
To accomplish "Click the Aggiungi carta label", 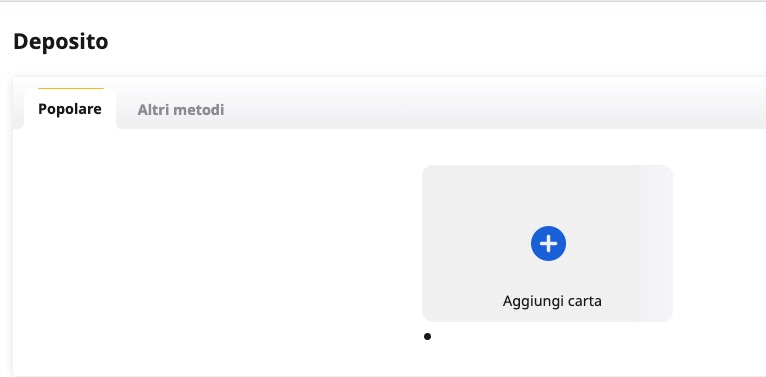I will click(x=552, y=301).
